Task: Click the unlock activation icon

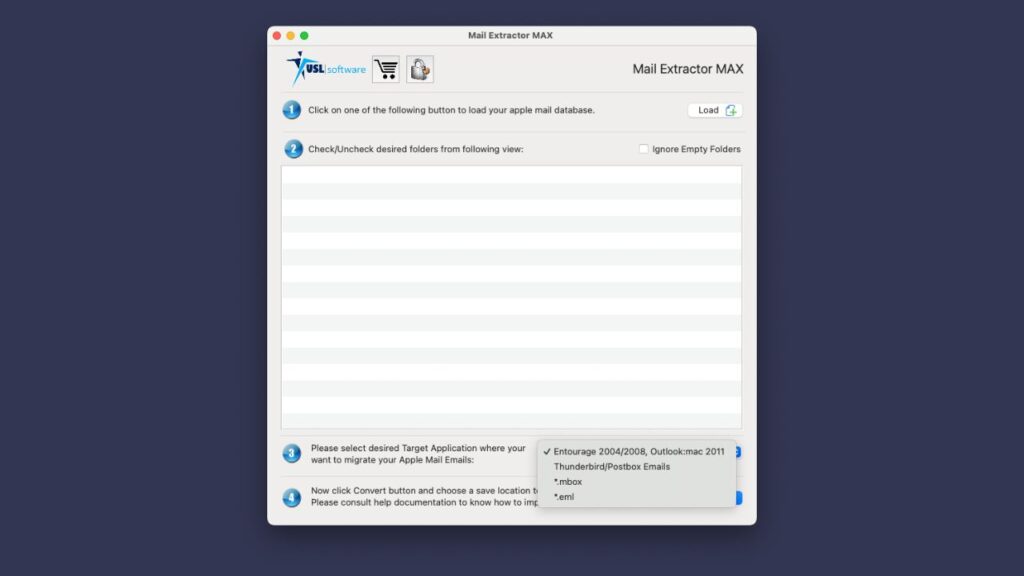Action: tap(418, 69)
